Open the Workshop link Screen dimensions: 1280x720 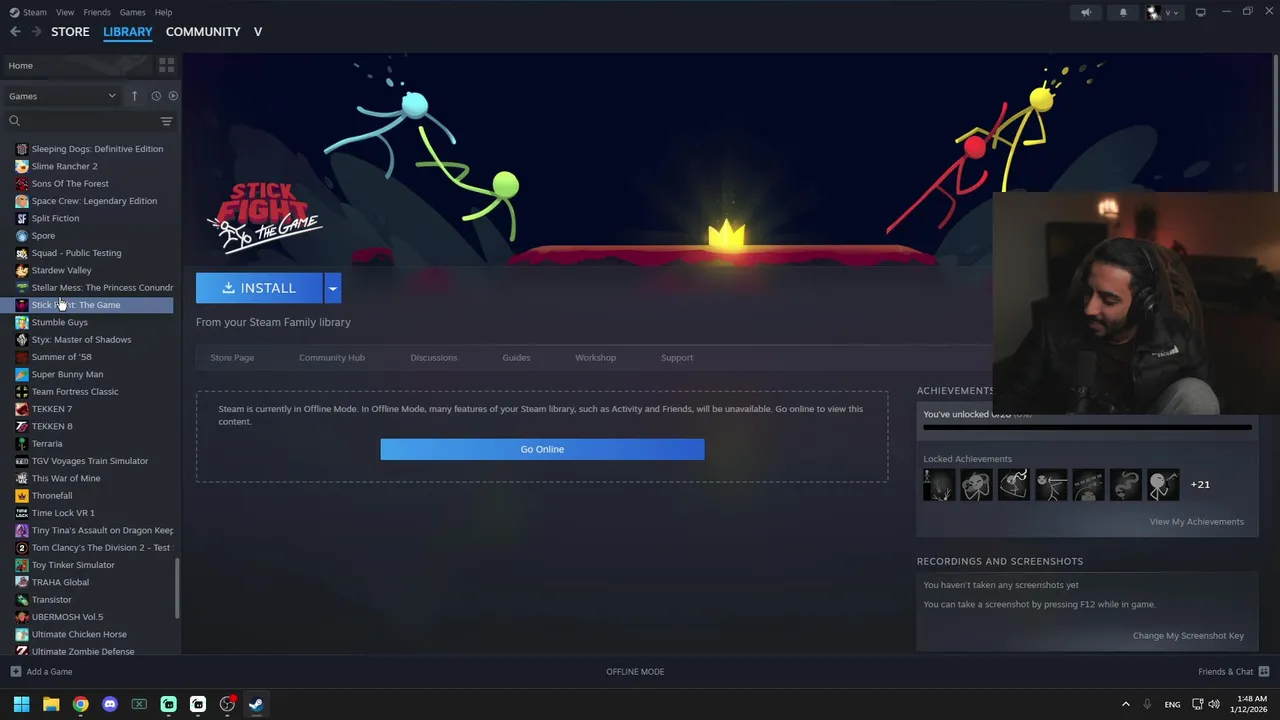(x=595, y=357)
